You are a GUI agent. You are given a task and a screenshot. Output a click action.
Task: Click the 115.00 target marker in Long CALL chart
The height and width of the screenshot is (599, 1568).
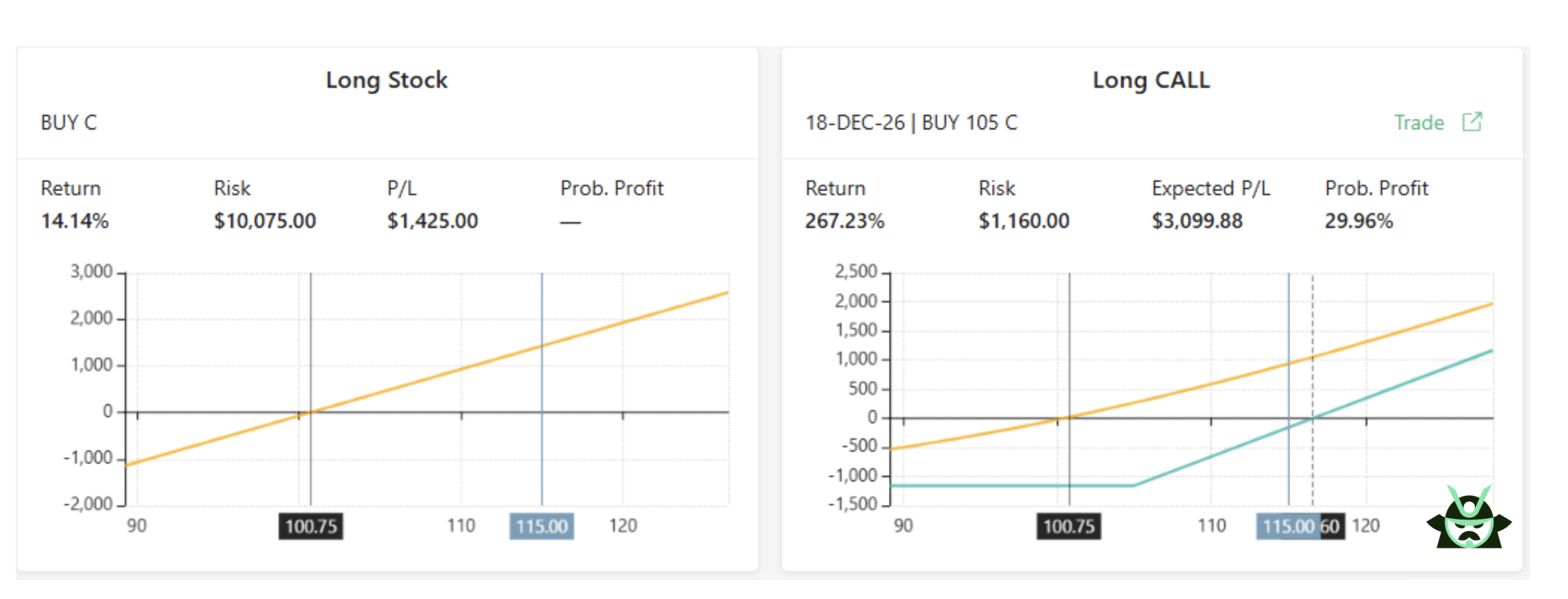pos(1287,526)
